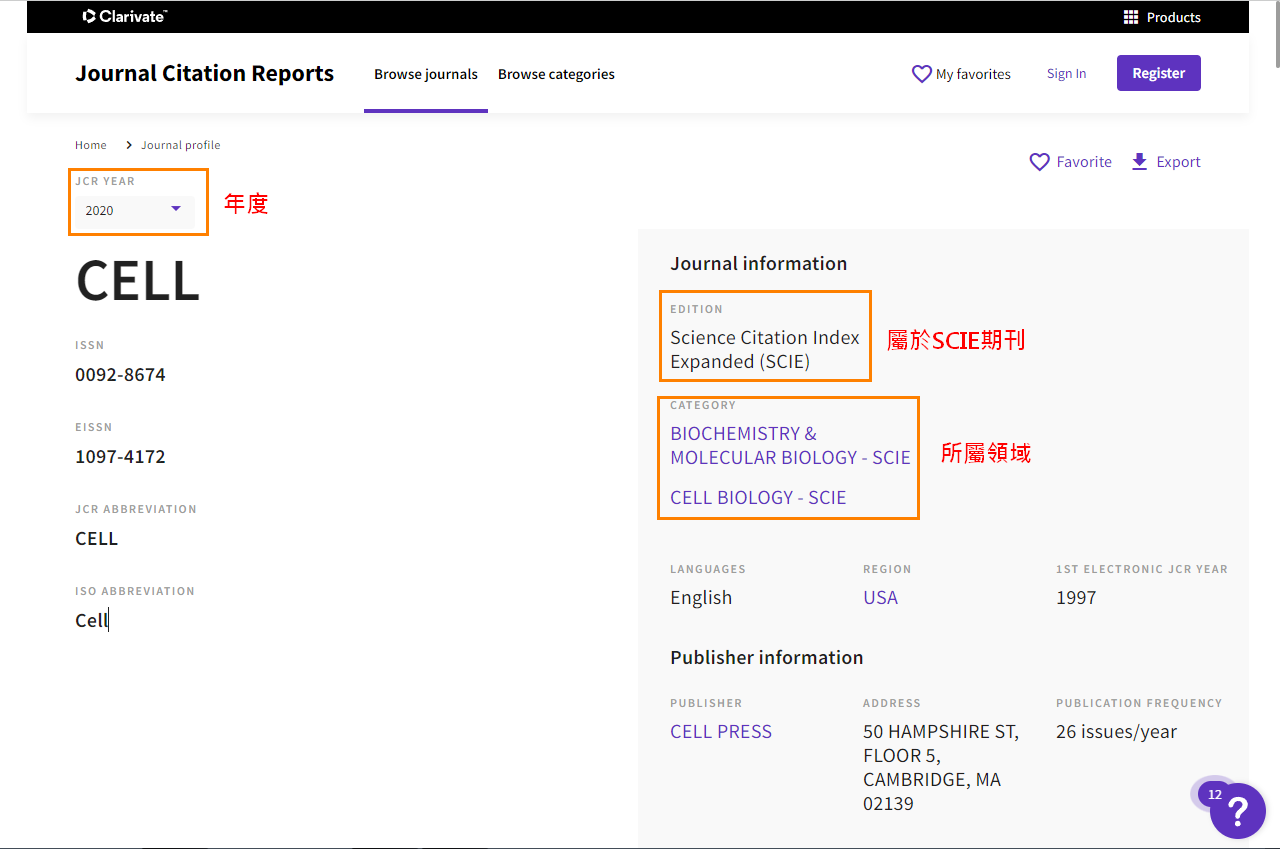This screenshot has width=1280, height=849.
Task: Click the Clarivate logo
Action: (x=125, y=16)
